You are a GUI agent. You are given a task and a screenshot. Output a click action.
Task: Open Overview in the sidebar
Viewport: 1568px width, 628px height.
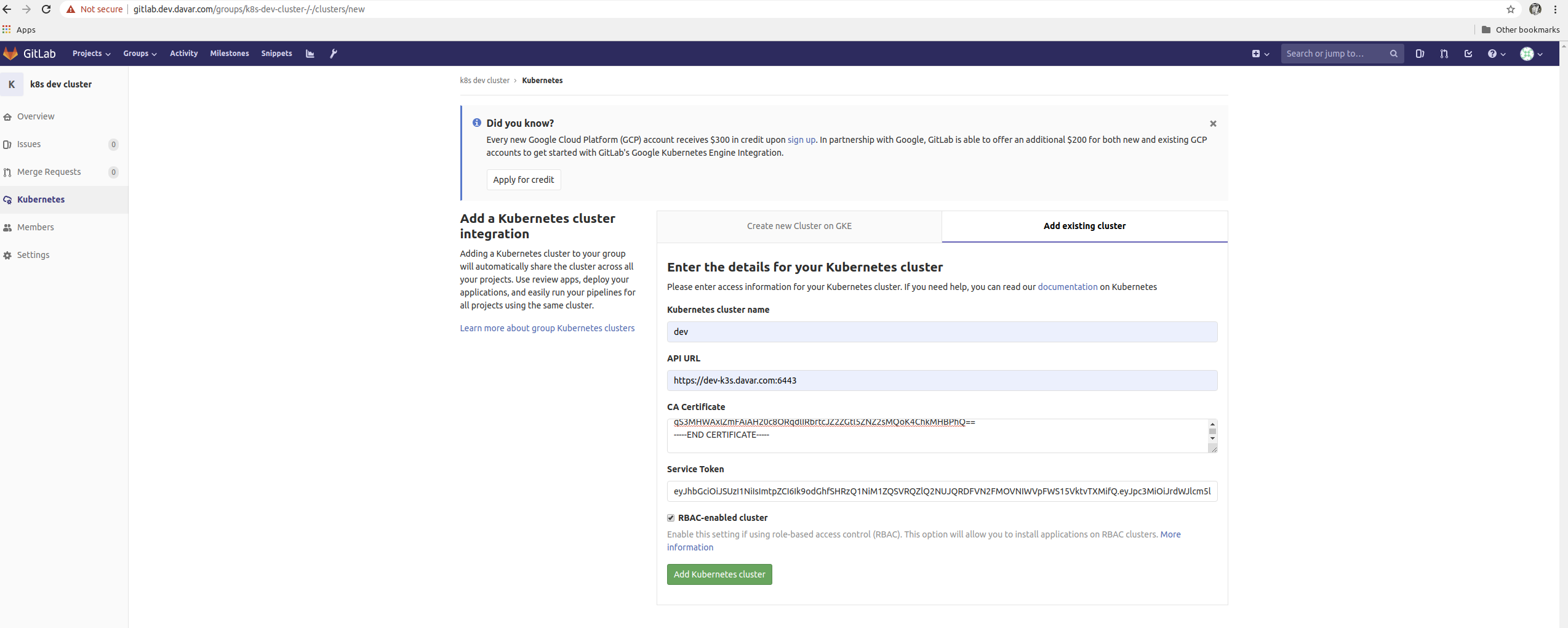click(64, 116)
